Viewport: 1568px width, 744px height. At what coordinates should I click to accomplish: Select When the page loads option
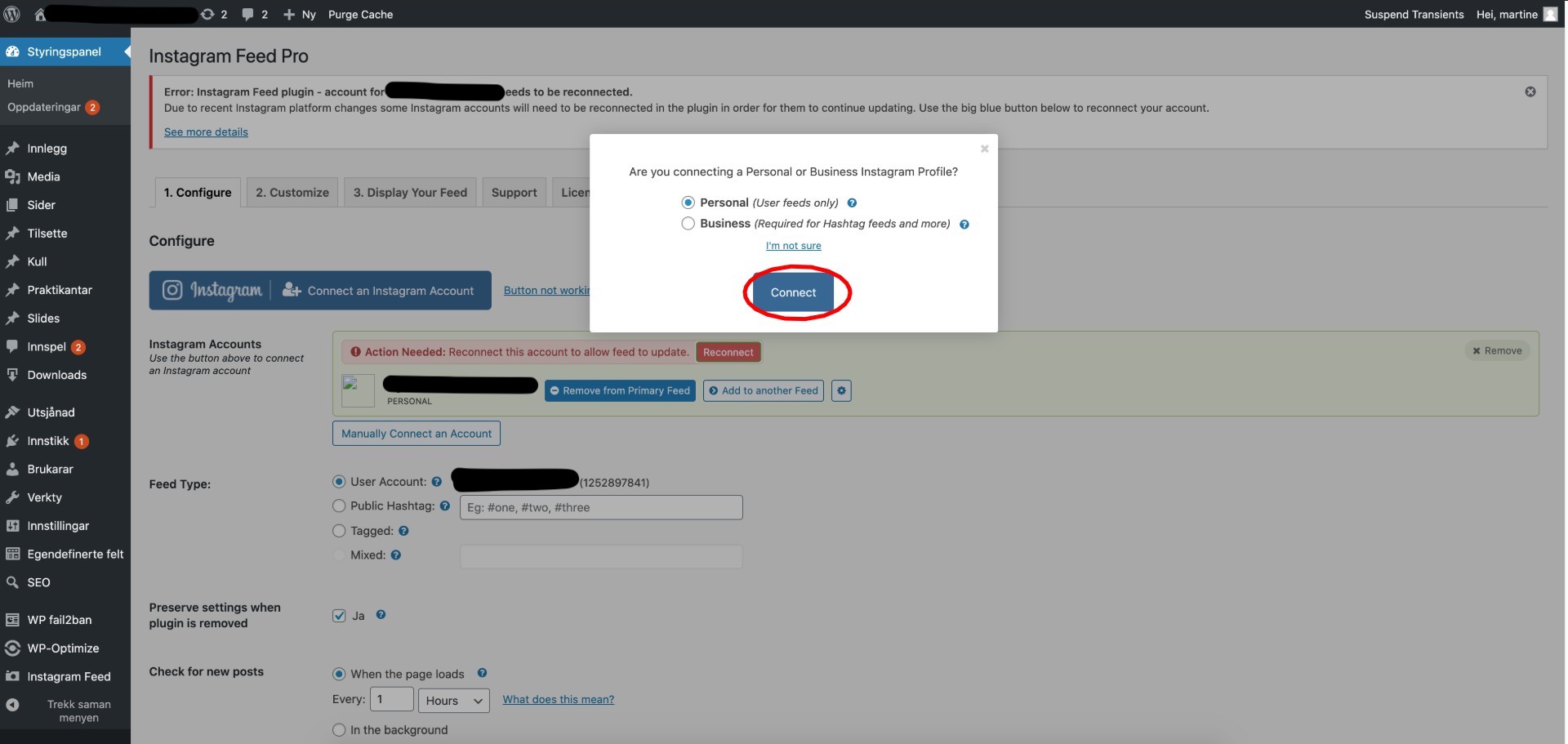tap(339, 674)
